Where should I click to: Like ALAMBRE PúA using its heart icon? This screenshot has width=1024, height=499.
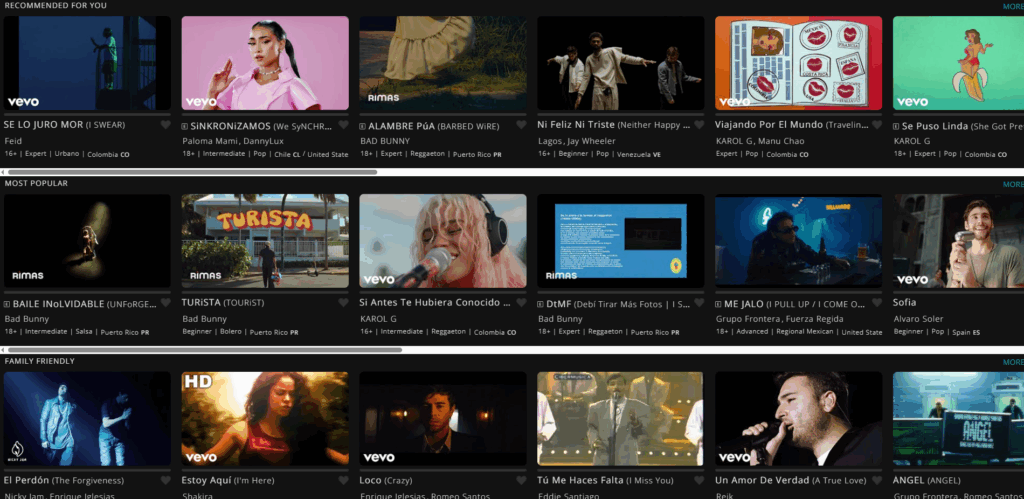[x=521, y=125]
